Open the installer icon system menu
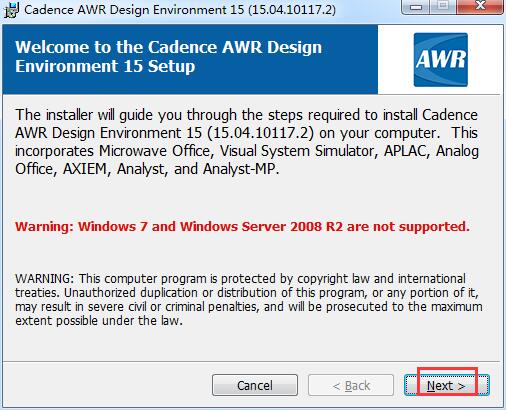Screen dimensions: 506x410 [x=11, y=10]
